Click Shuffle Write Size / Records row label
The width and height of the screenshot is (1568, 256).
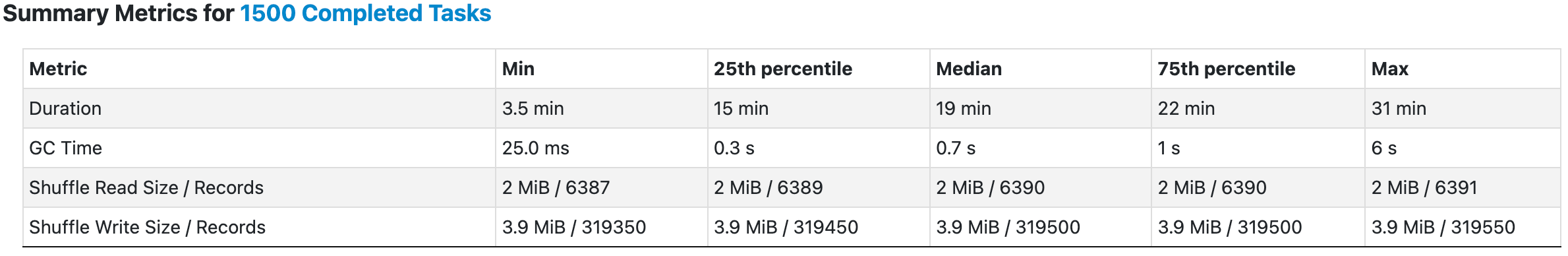tap(147, 227)
